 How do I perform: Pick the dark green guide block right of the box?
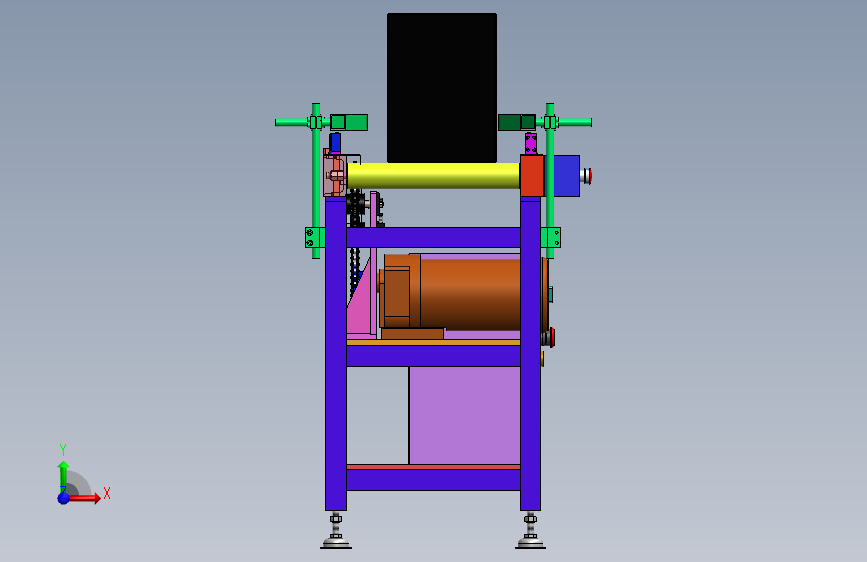point(517,122)
